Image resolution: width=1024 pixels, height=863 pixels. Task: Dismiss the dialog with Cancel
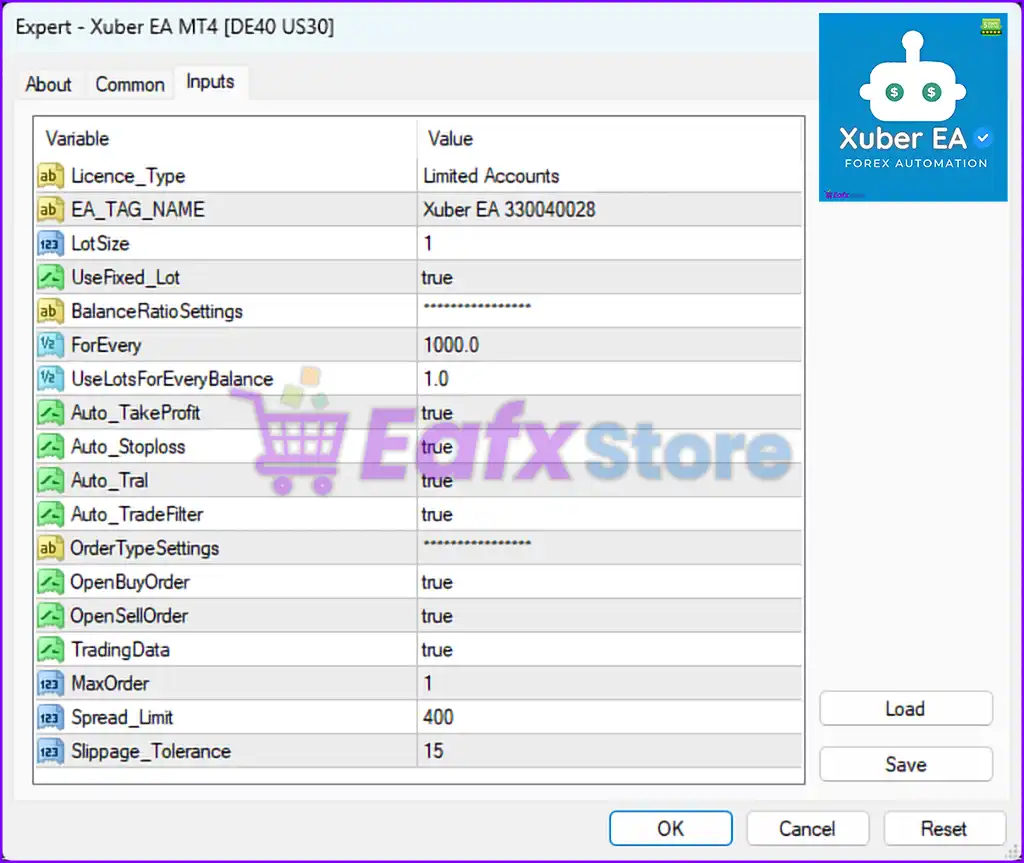807,828
